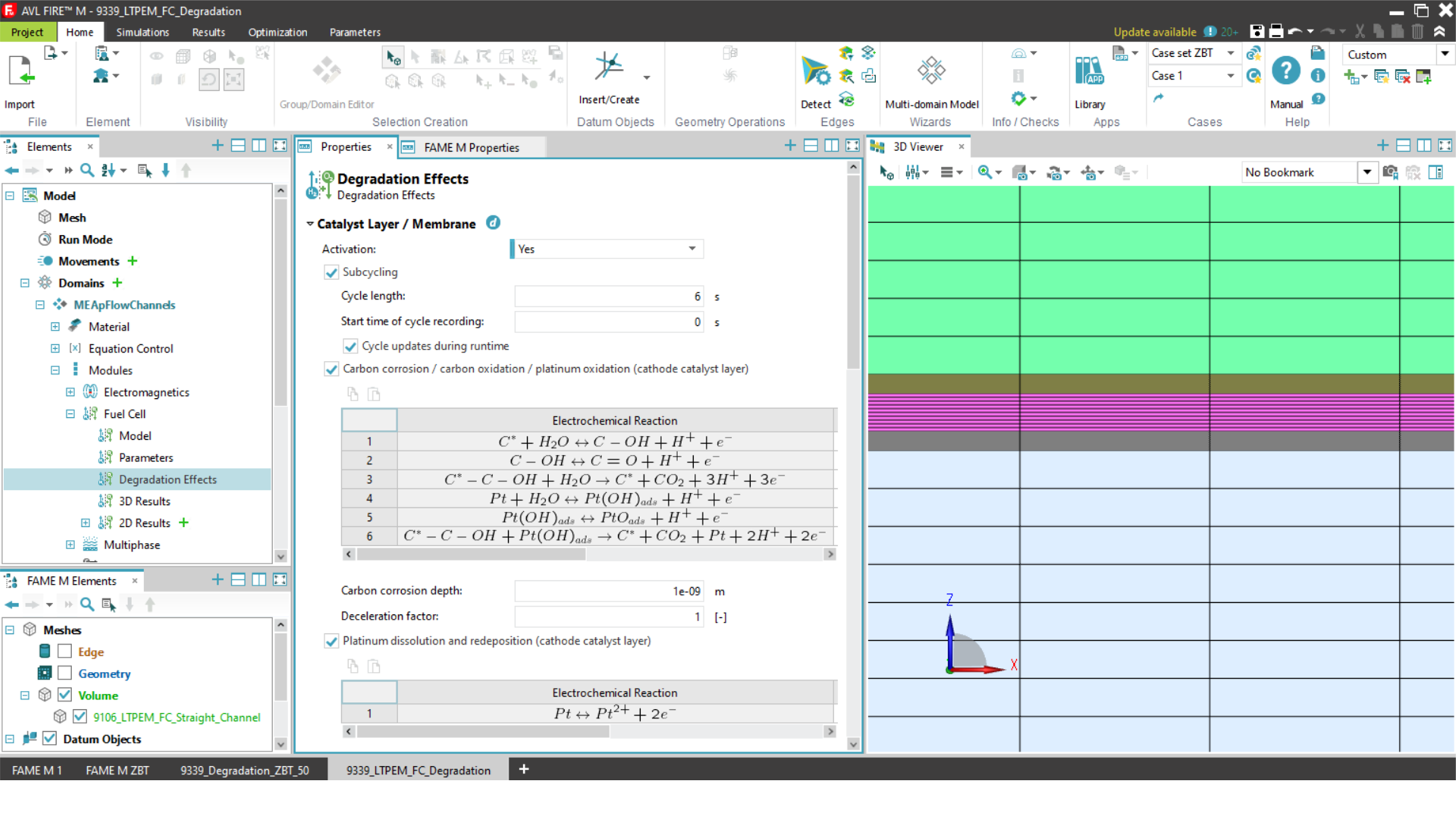Check the Edge mesh checkbox
The height and width of the screenshot is (819, 1456).
click(x=65, y=651)
